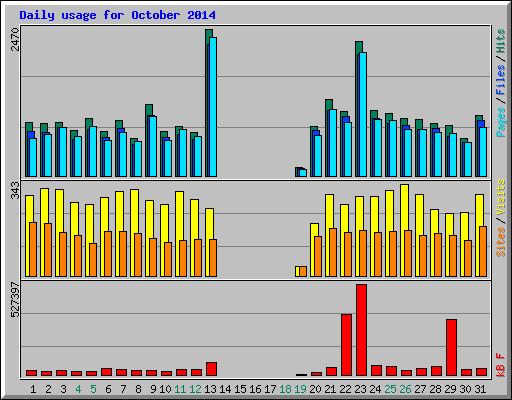Image resolution: width=512 pixels, height=400 pixels.
Task: Click the Hits legend label
Action: point(501,41)
